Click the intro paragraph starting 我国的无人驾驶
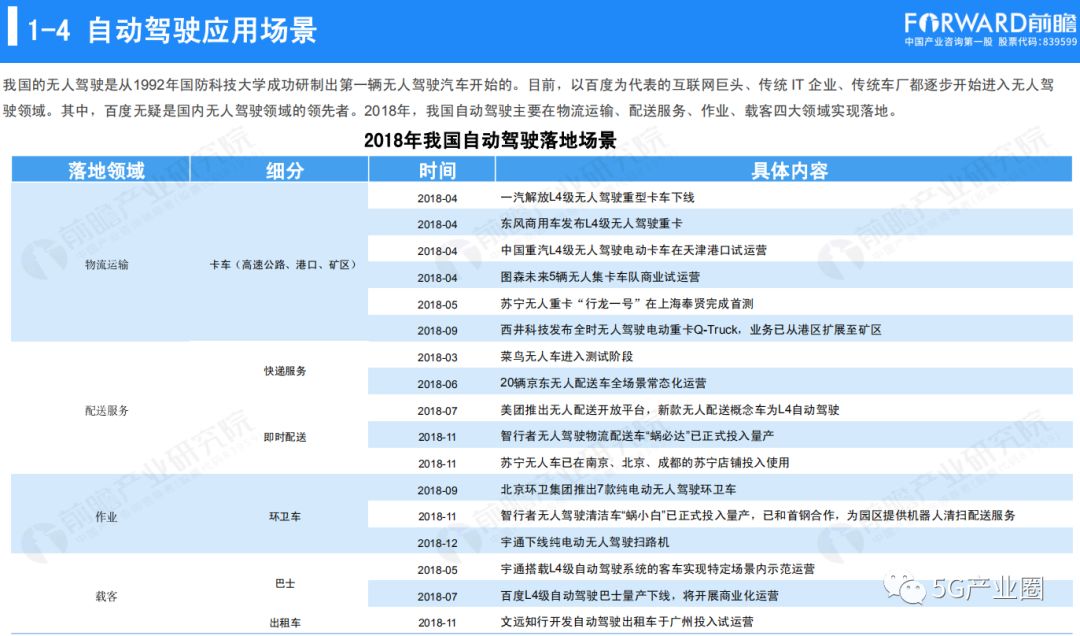The image size is (1080, 636). pyautogui.click(x=528, y=98)
